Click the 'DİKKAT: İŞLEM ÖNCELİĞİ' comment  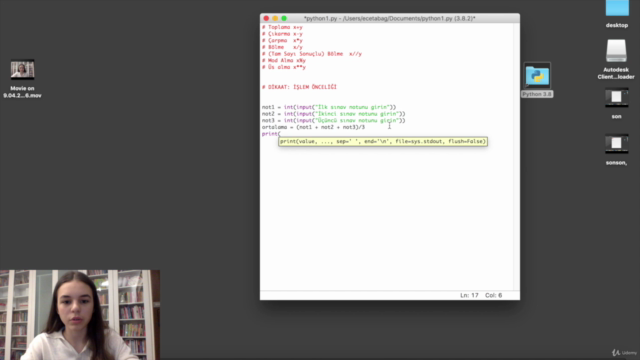tap(299, 87)
